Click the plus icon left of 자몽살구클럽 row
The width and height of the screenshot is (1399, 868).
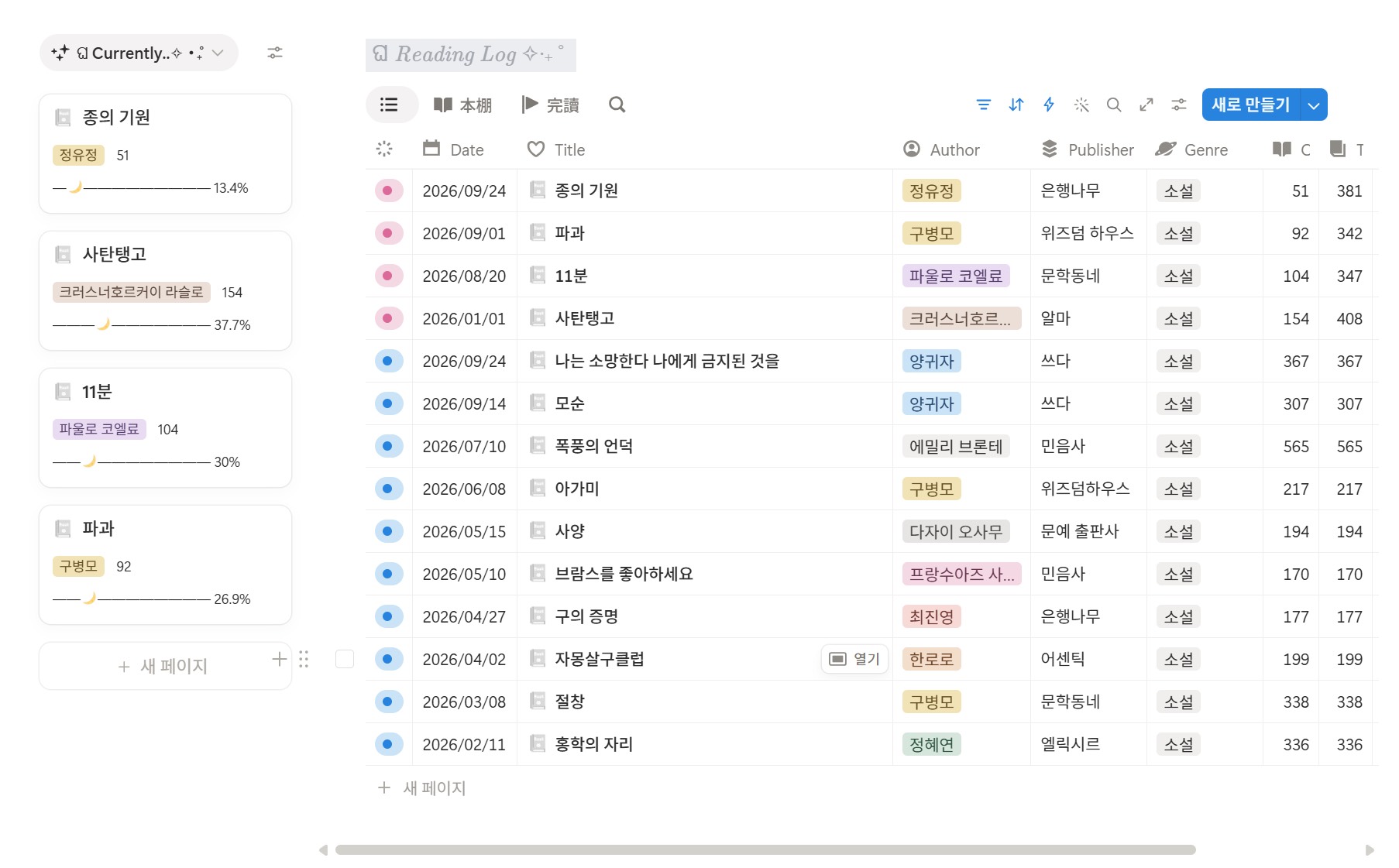click(280, 659)
